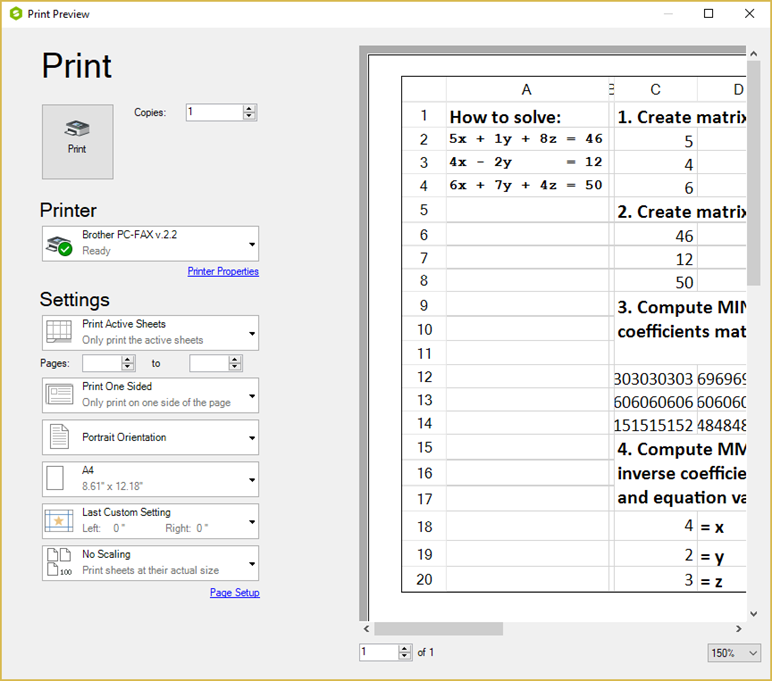
Task: Click the '4x - 2y = 12' equation
Action: [526, 162]
